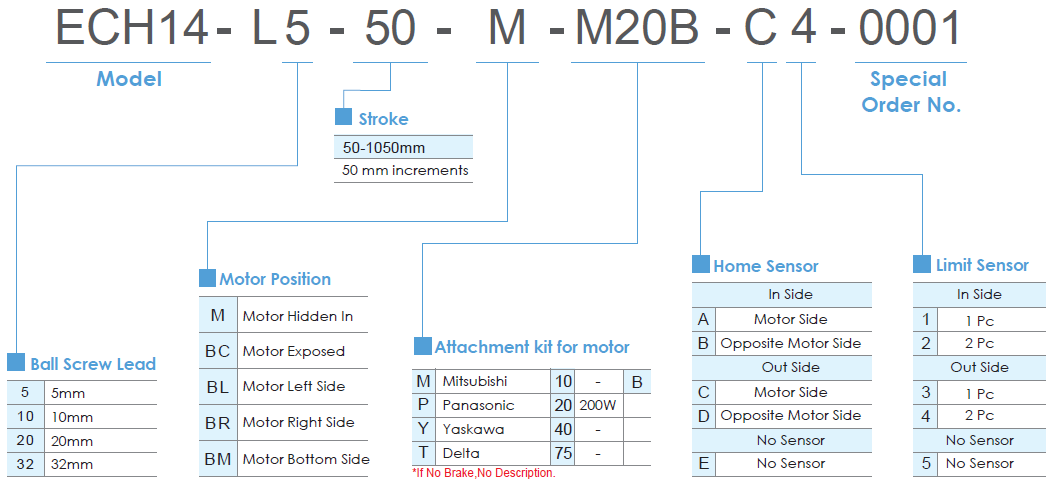Click the blue square beside Limit Sensor

pyautogui.click(x=922, y=264)
